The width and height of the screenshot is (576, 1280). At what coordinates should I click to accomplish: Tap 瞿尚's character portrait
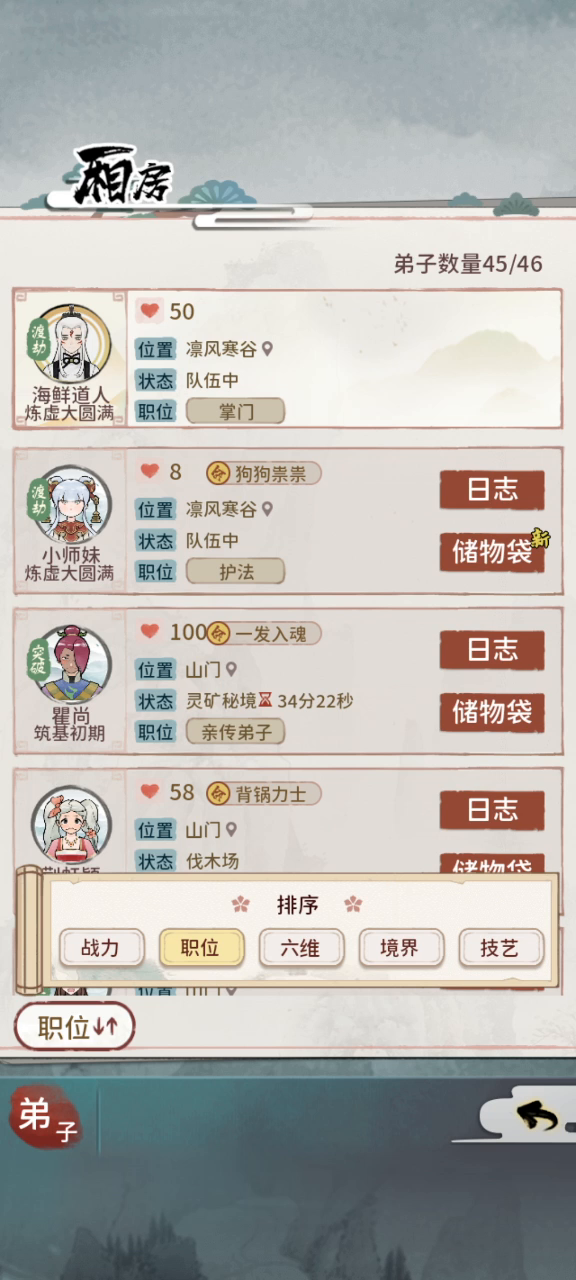tap(71, 664)
